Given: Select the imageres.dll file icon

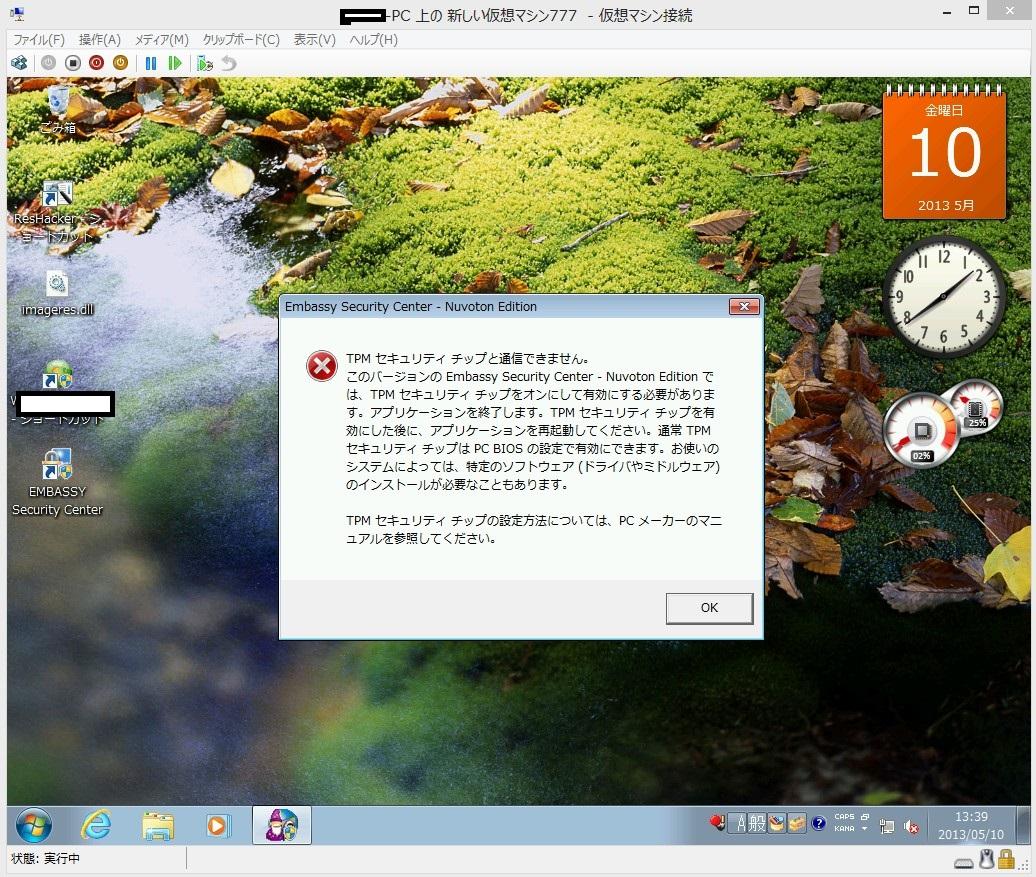Looking at the screenshot, I should (57, 293).
